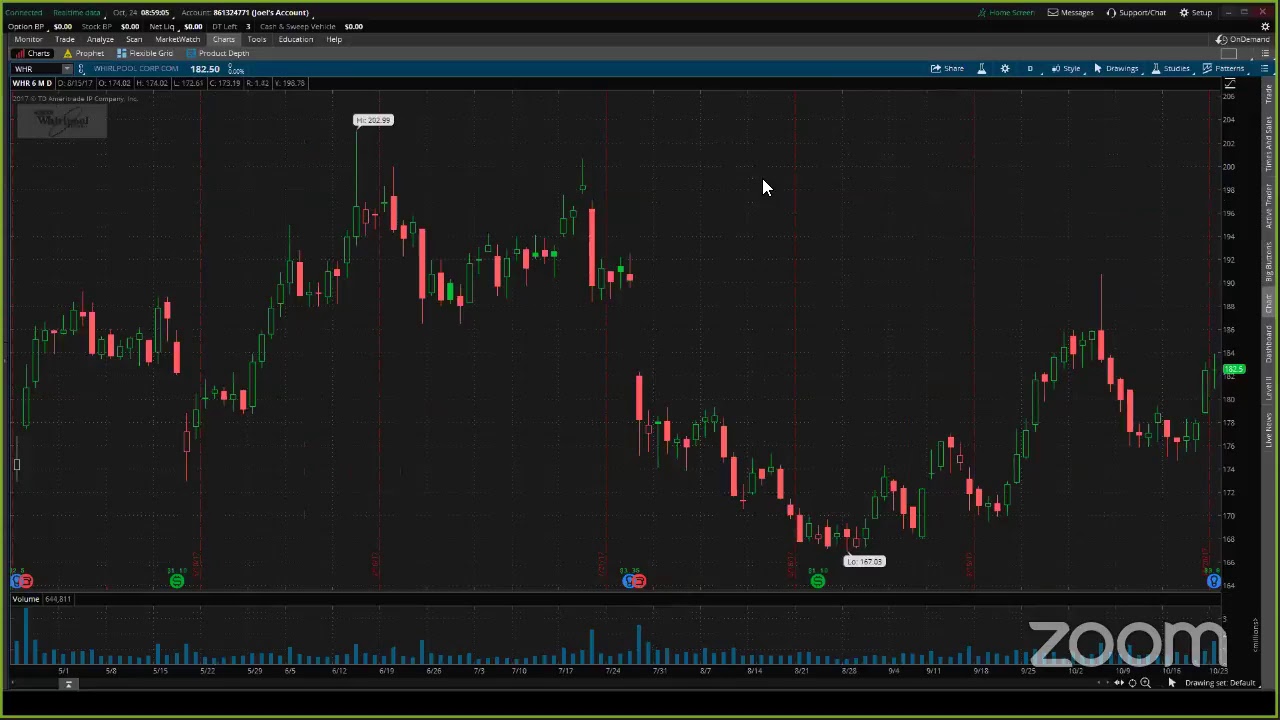Open sub-tab row list menu icon
This screenshot has width=1280, height=720.
(x=1264, y=53)
